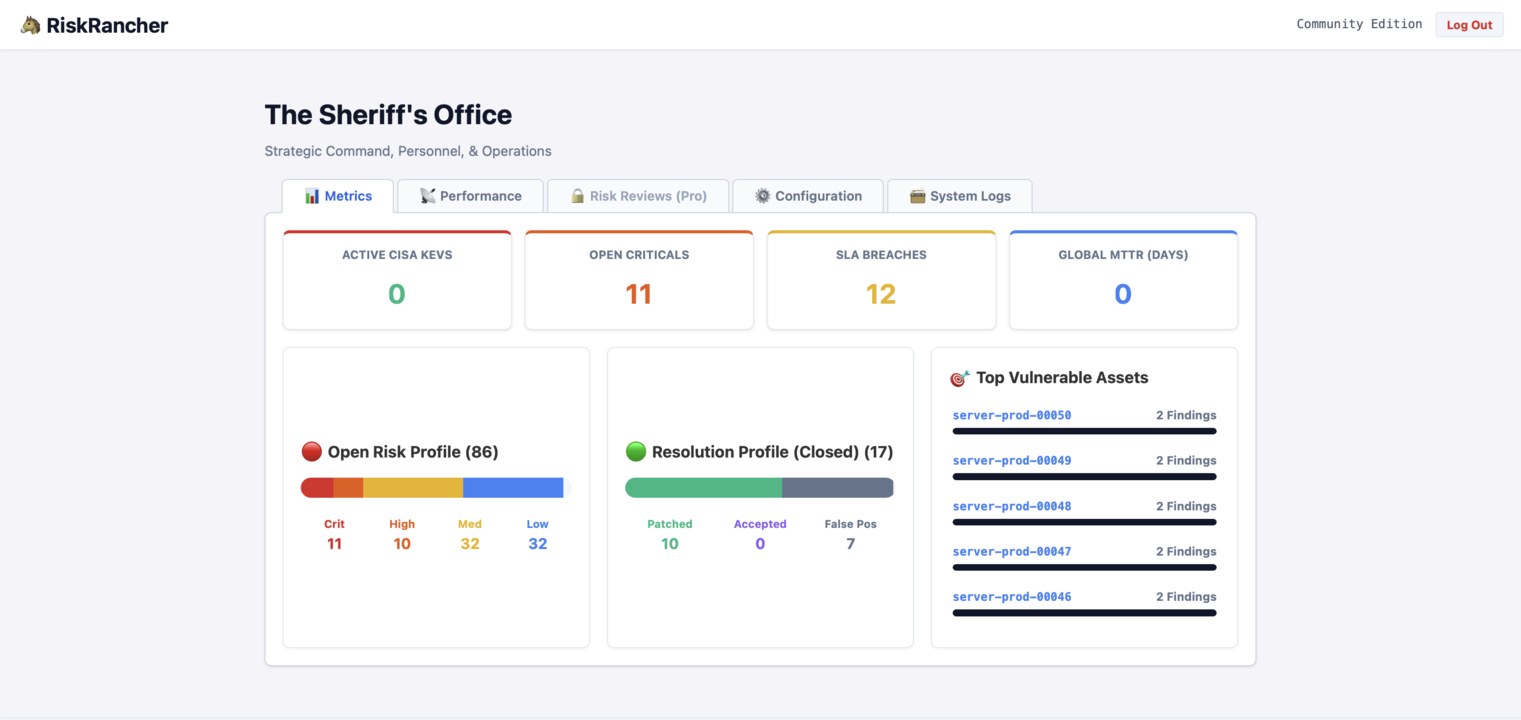Click the progress bar under server-prod-00048
Viewport: 1521px width, 720px height.
(x=1084, y=522)
